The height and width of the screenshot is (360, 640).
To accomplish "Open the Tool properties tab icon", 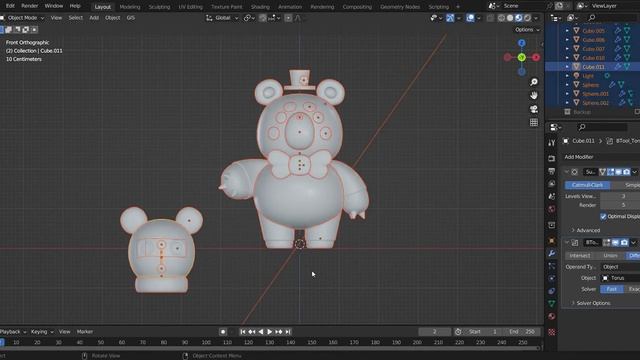I will click(x=551, y=143).
